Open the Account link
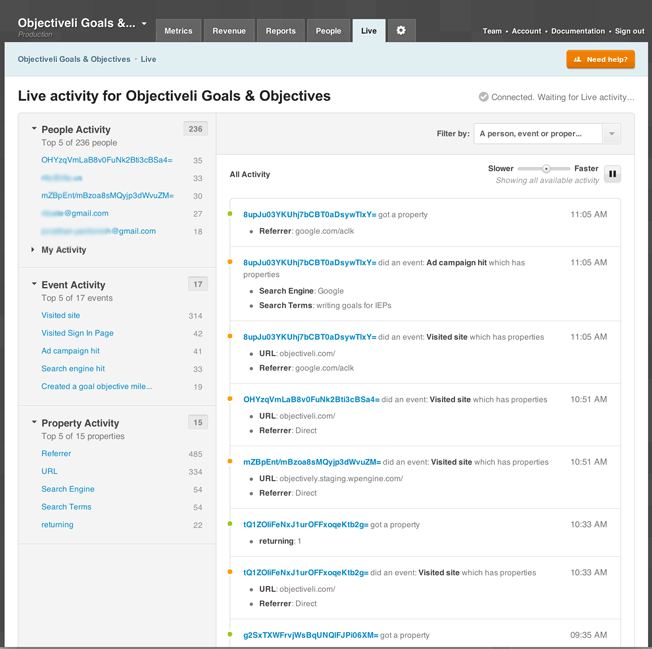The image size is (652, 649). pyautogui.click(x=526, y=31)
